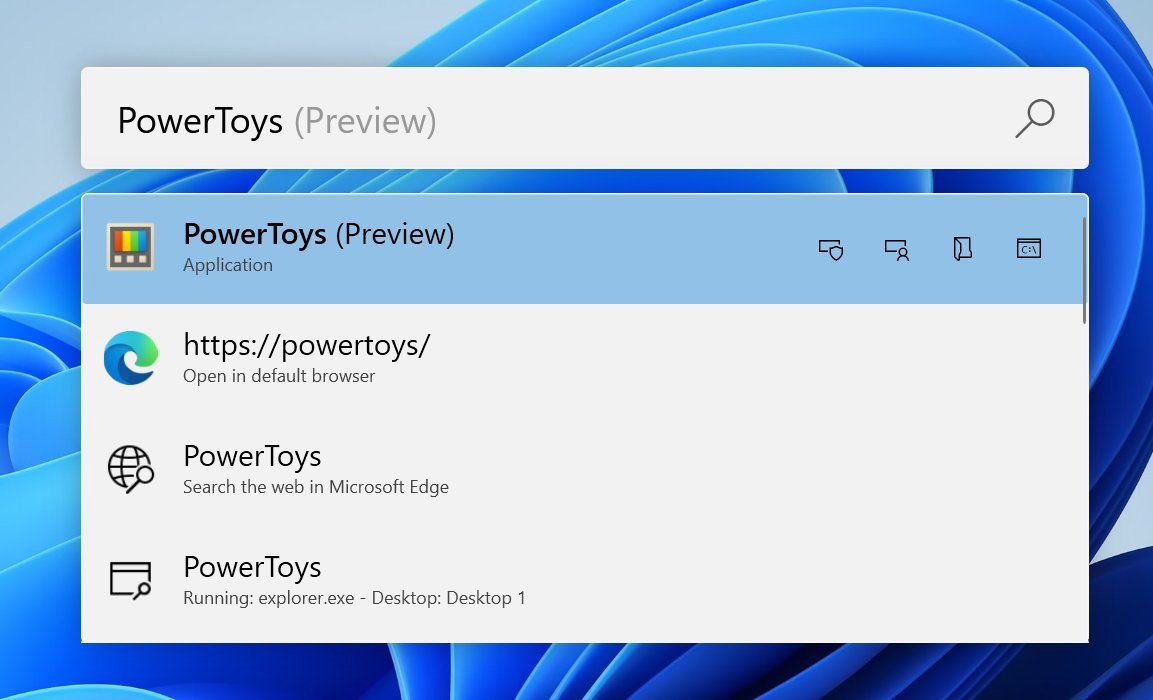Click the Microsoft Edge logo icon
The height and width of the screenshot is (700, 1153).
point(131,358)
